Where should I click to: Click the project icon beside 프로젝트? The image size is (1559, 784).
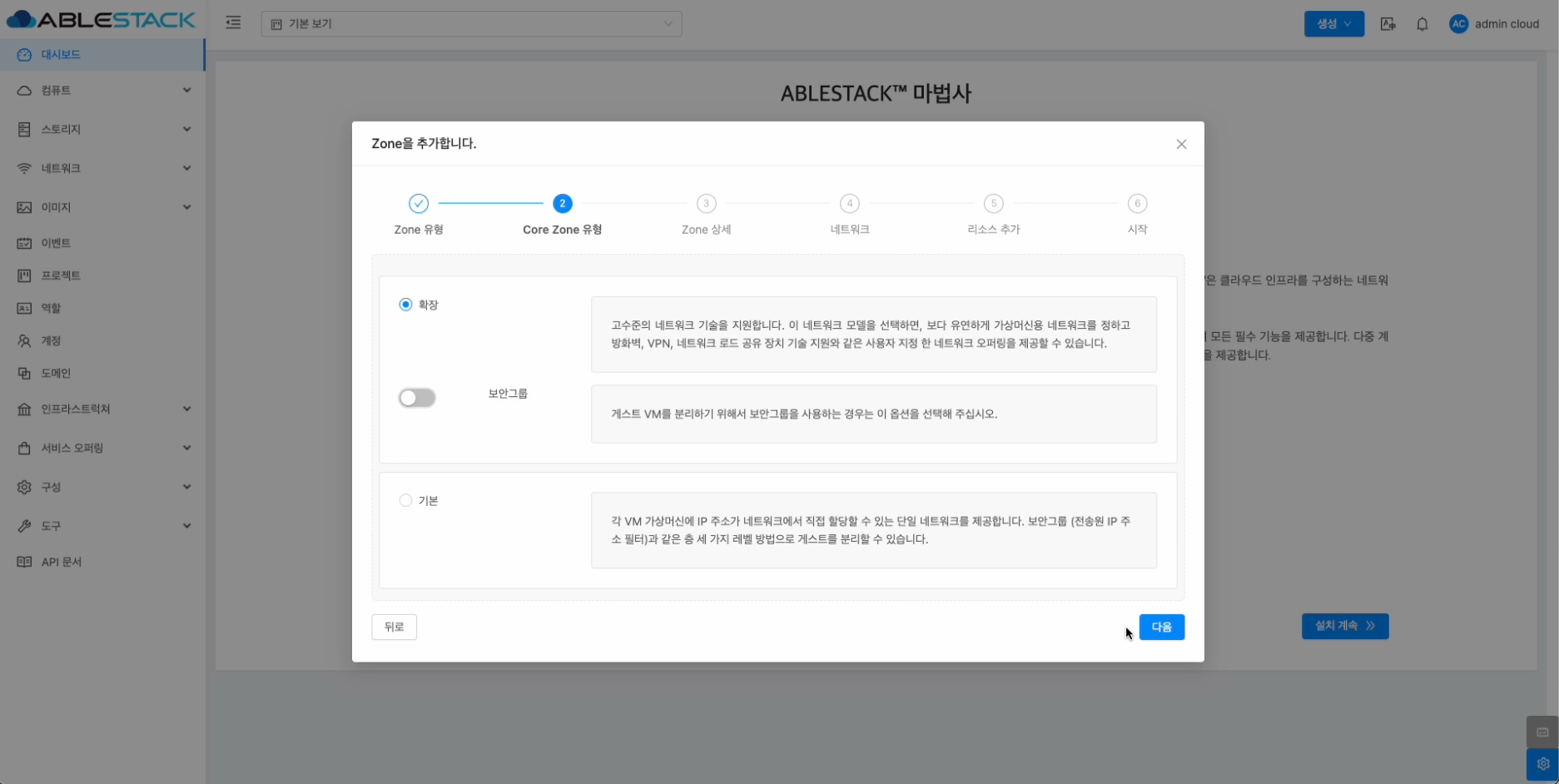point(24,275)
